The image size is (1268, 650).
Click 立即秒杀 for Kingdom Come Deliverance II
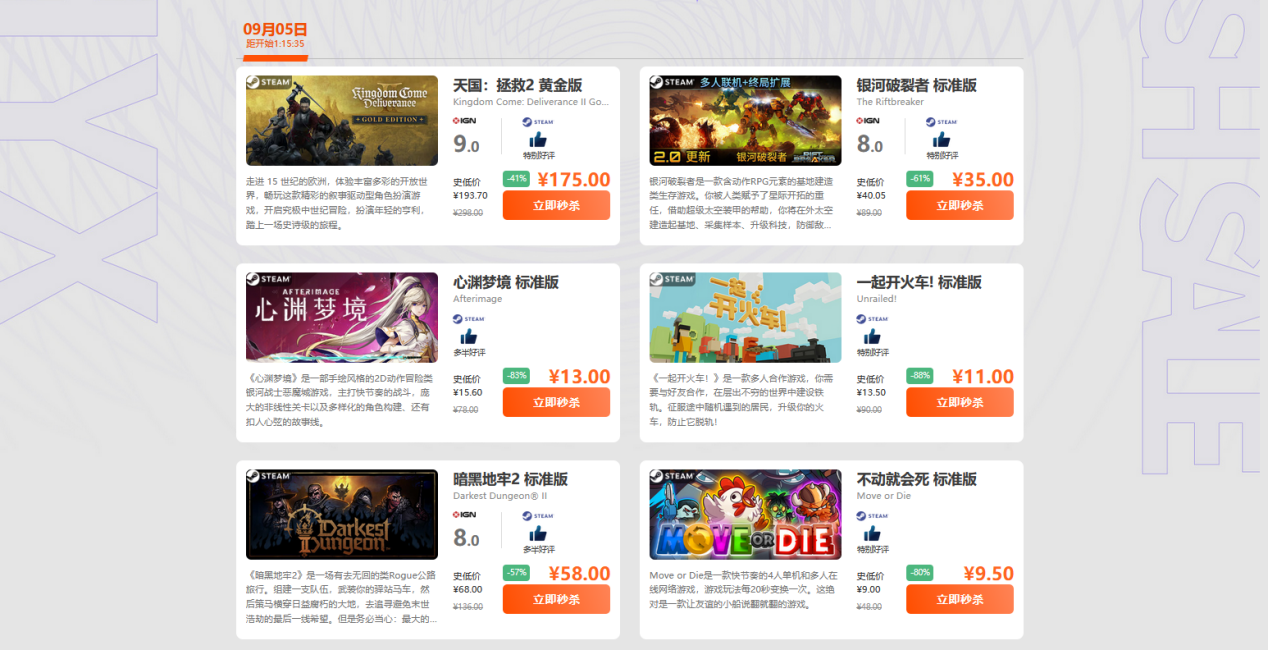[x=556, y=205]
